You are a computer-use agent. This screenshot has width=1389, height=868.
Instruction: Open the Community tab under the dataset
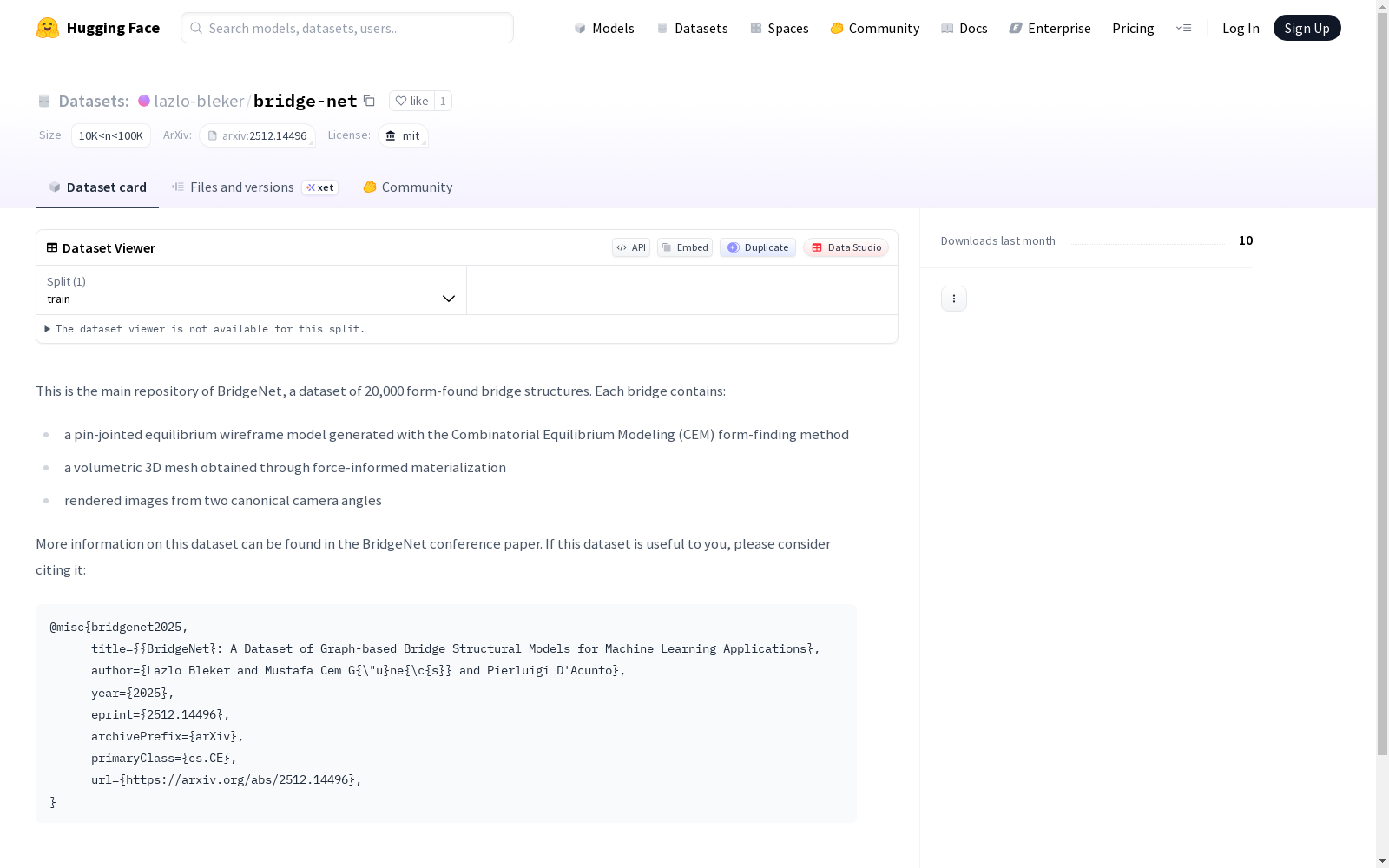pyautogui.click(x=407, y=187)
